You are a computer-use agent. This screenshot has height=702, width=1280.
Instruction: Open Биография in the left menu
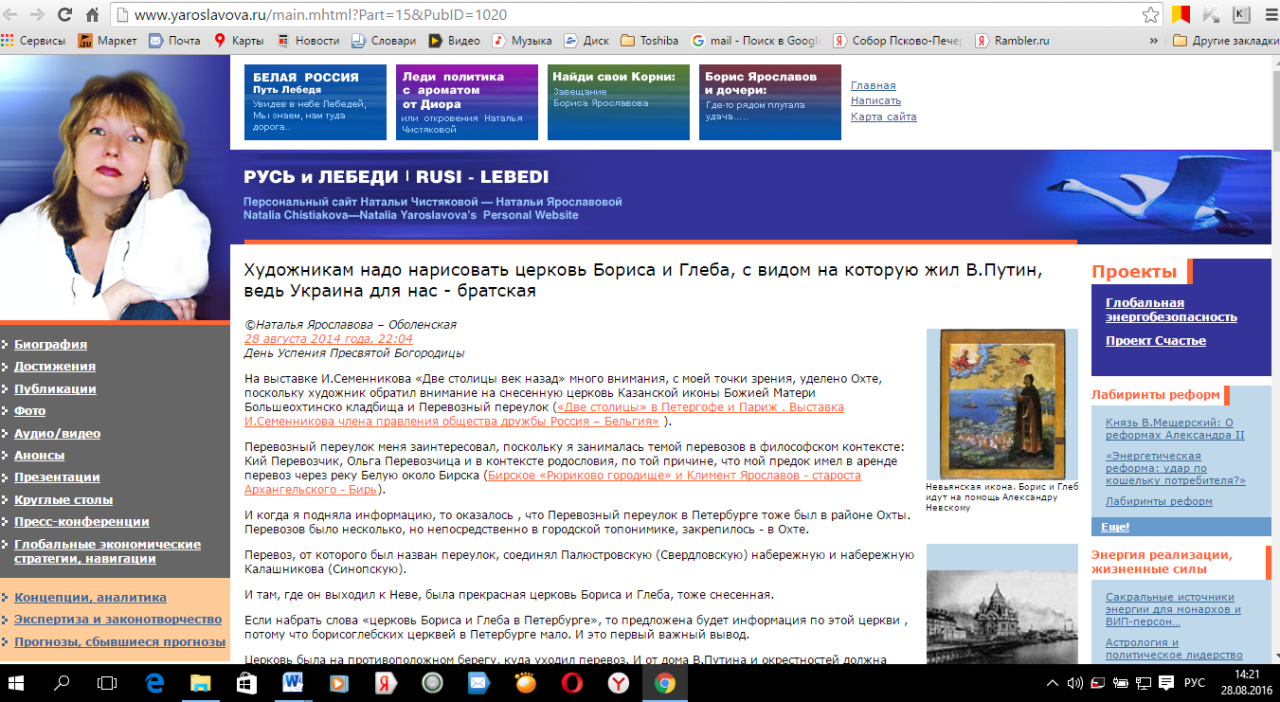tap(50, 344)
